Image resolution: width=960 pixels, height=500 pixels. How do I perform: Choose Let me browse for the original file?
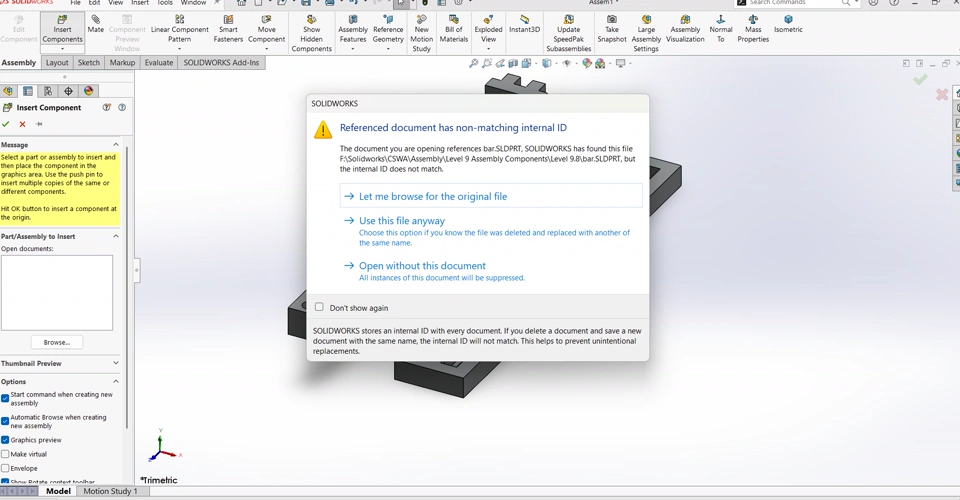(x=491, y=196)
